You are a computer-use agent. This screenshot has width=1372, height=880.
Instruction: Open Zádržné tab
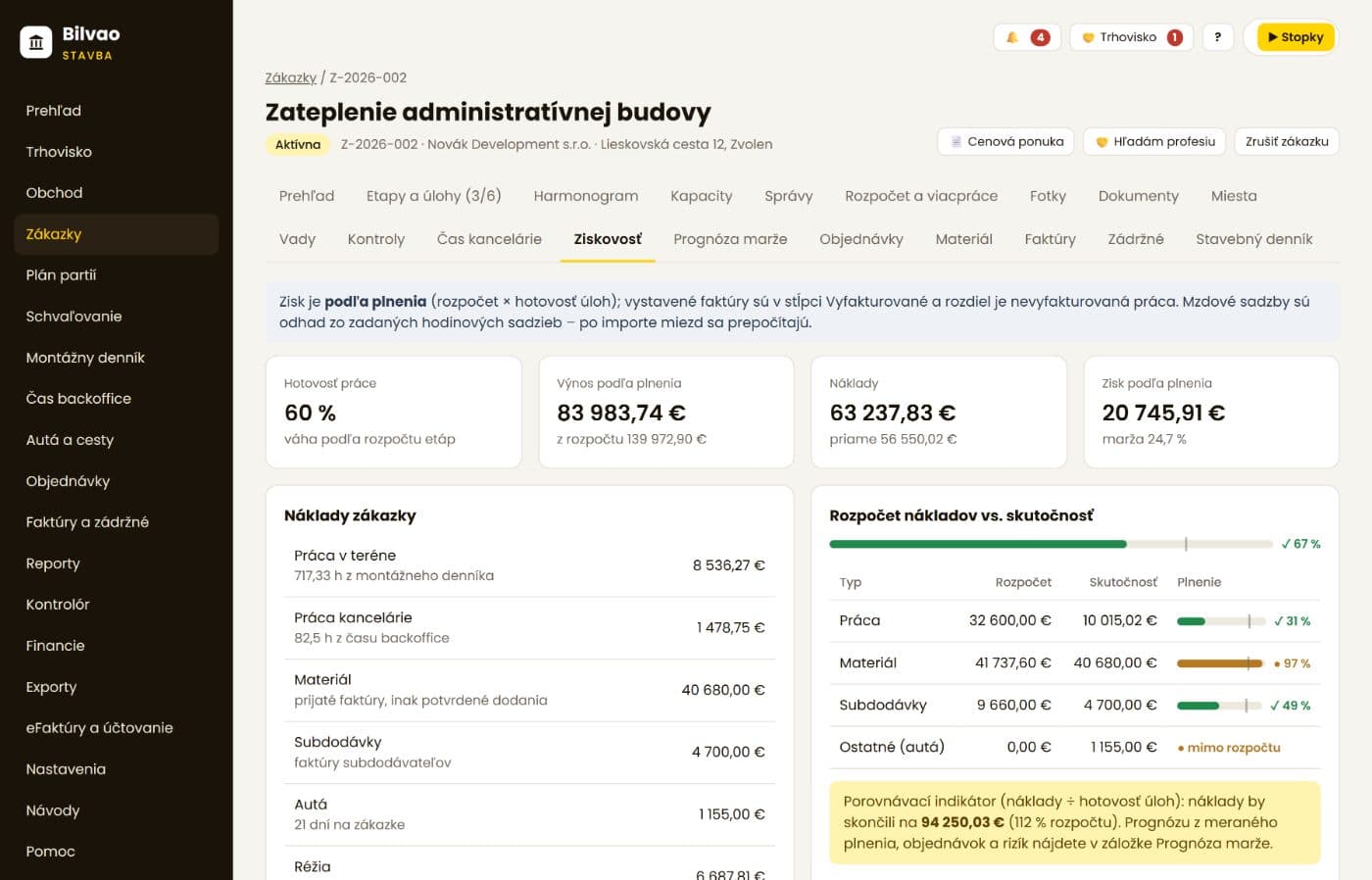tap(1136, 239)
